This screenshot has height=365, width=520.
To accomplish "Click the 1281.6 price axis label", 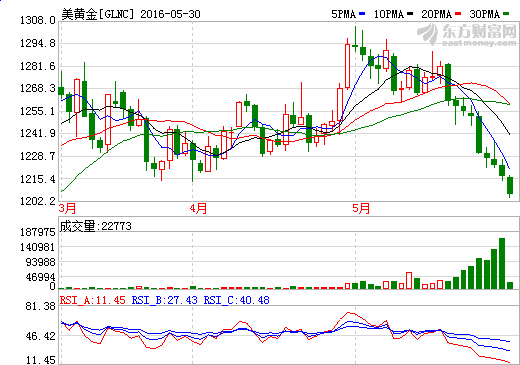I will point(38,66).
